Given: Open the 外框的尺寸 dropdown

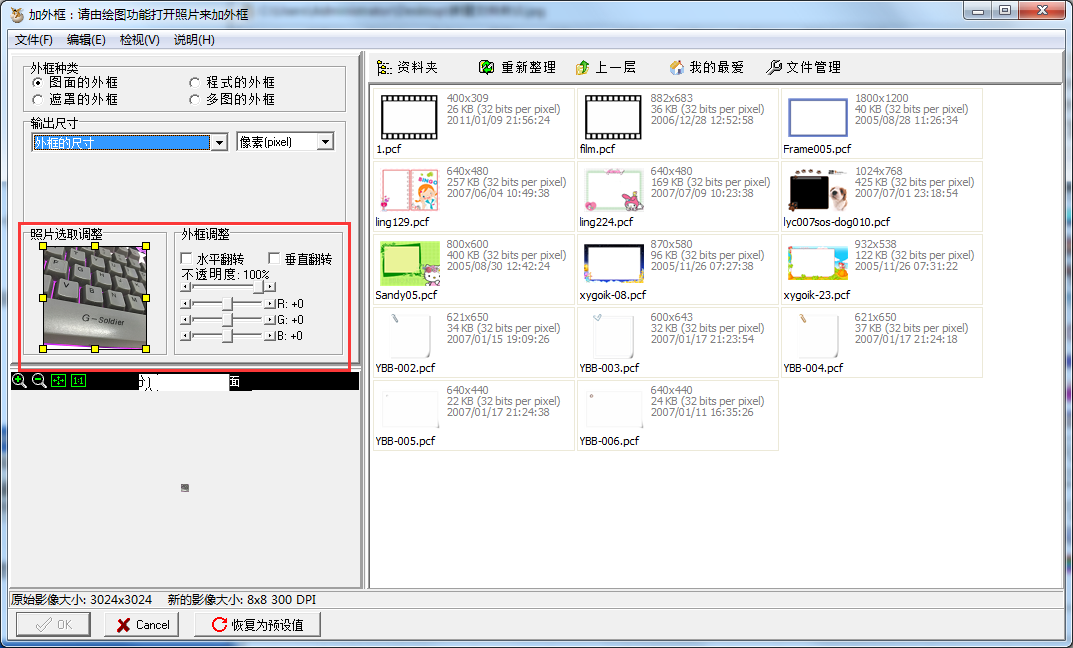Looking at the screenshot, I should click(218, 141).
